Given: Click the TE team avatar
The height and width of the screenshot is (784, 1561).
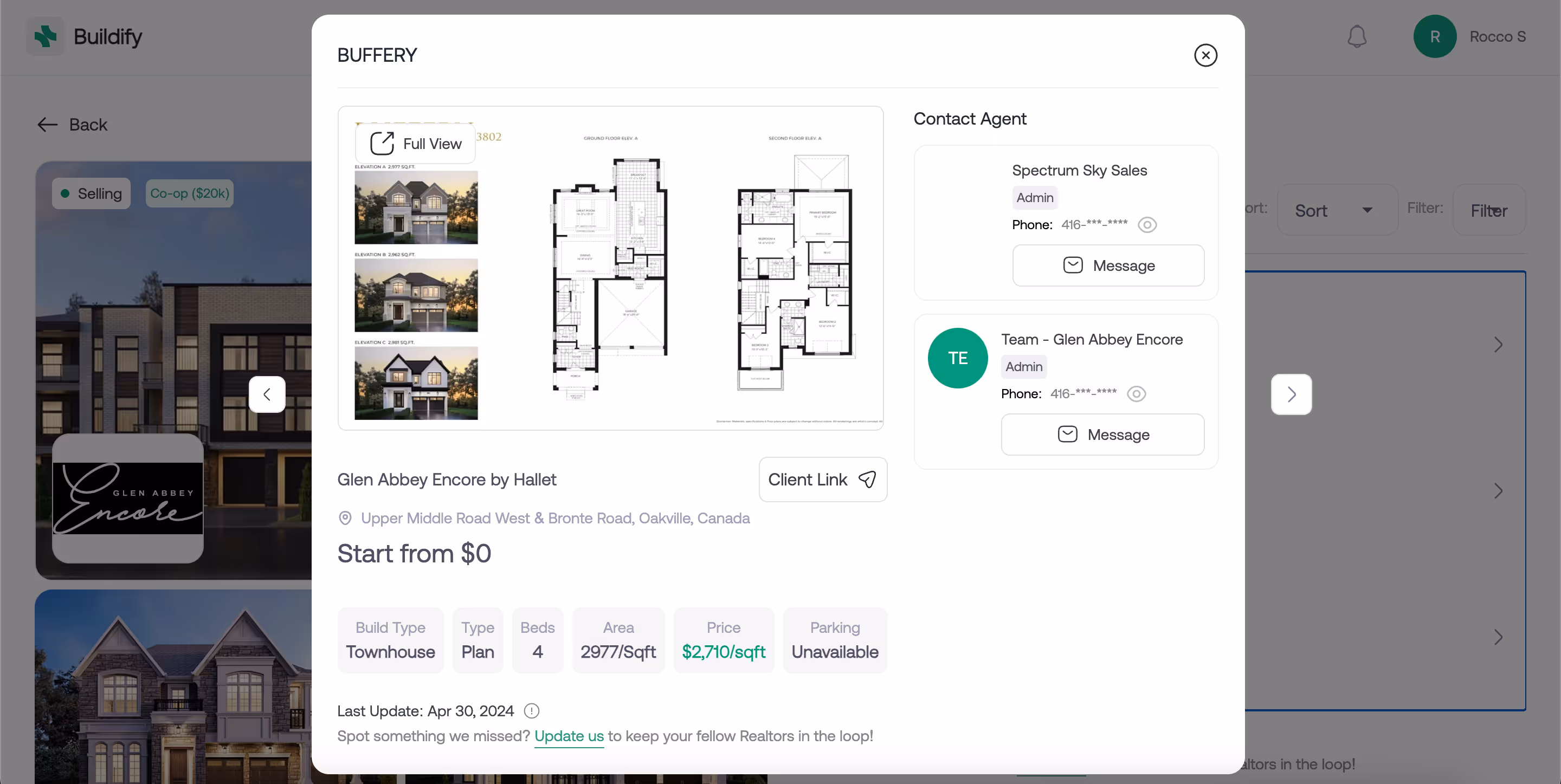Looking at the screenshot, I should tap(957, 358).
